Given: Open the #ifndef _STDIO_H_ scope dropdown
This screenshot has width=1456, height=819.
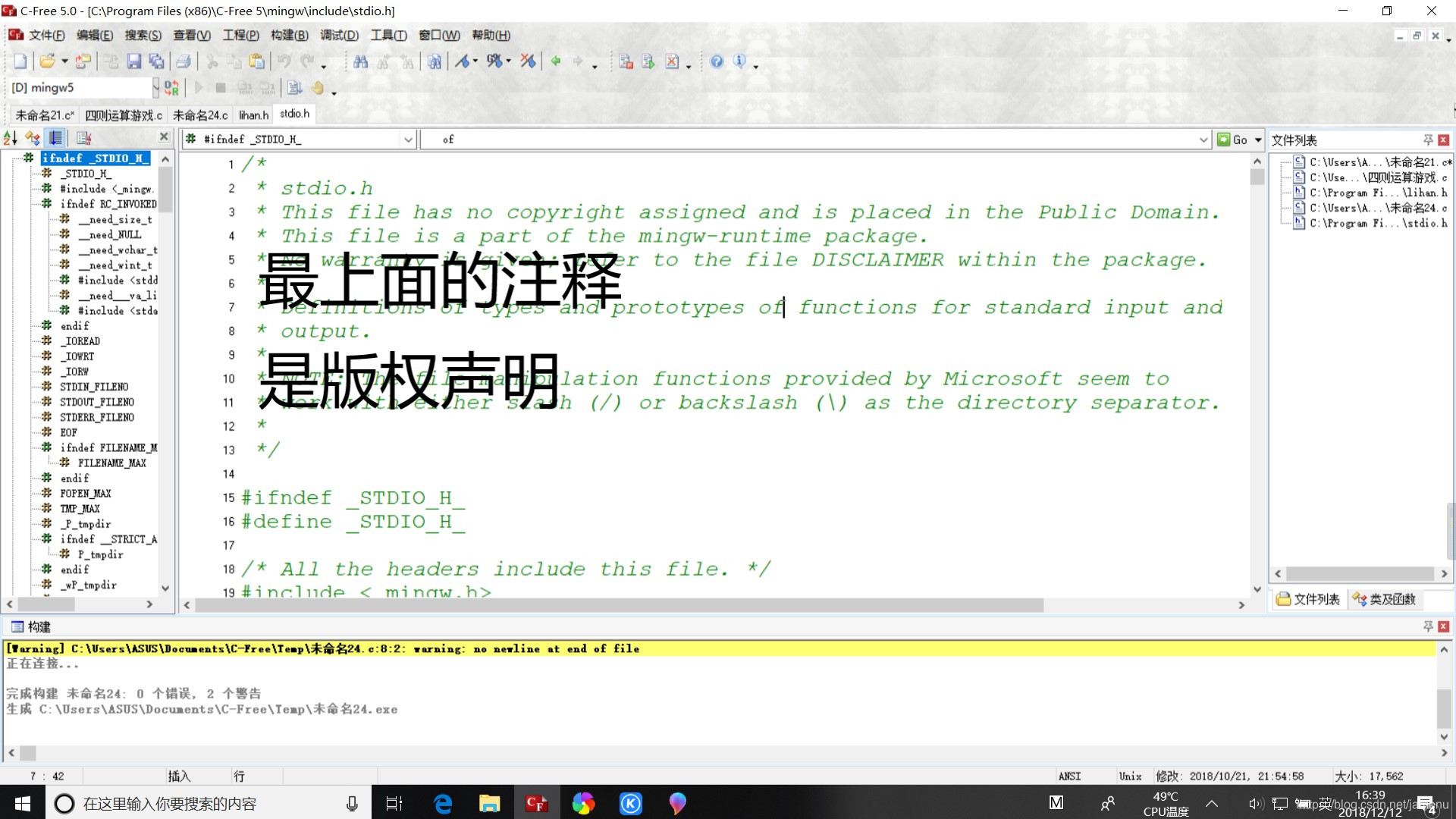Looking at the screenshot, I should tap(408, 140).
